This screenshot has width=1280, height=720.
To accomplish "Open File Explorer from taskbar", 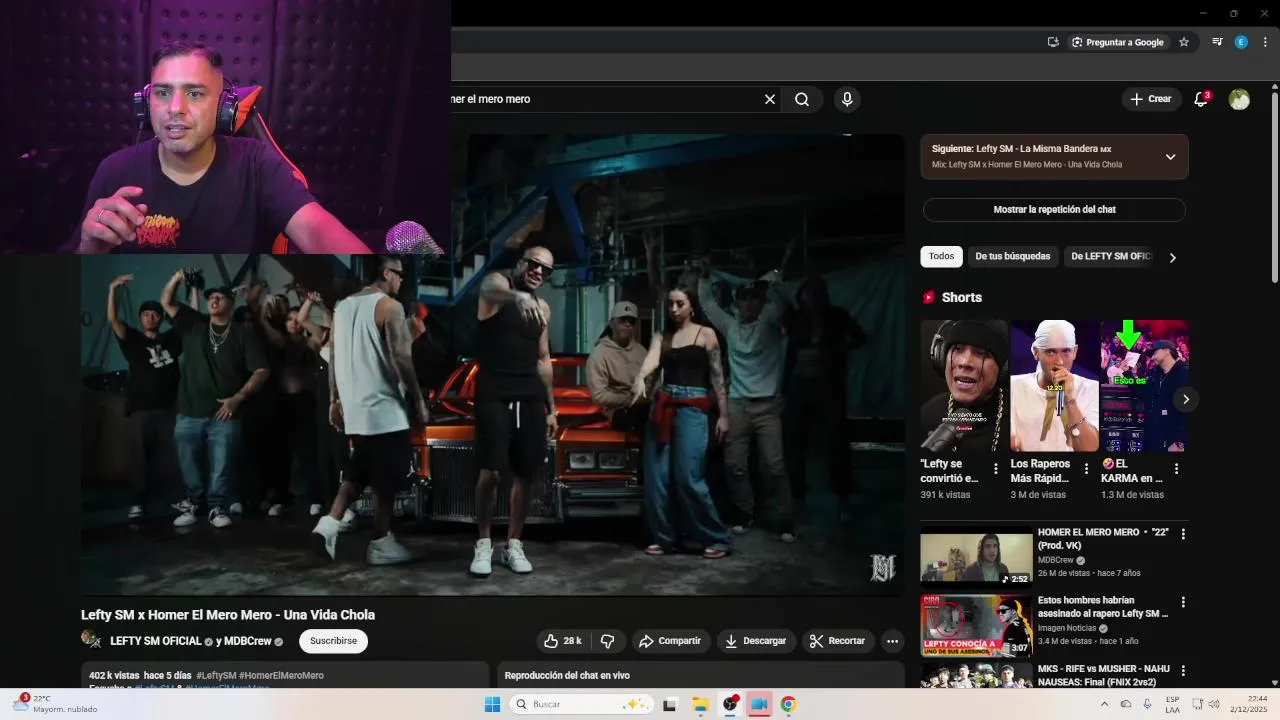I will (x=700, y=704).
